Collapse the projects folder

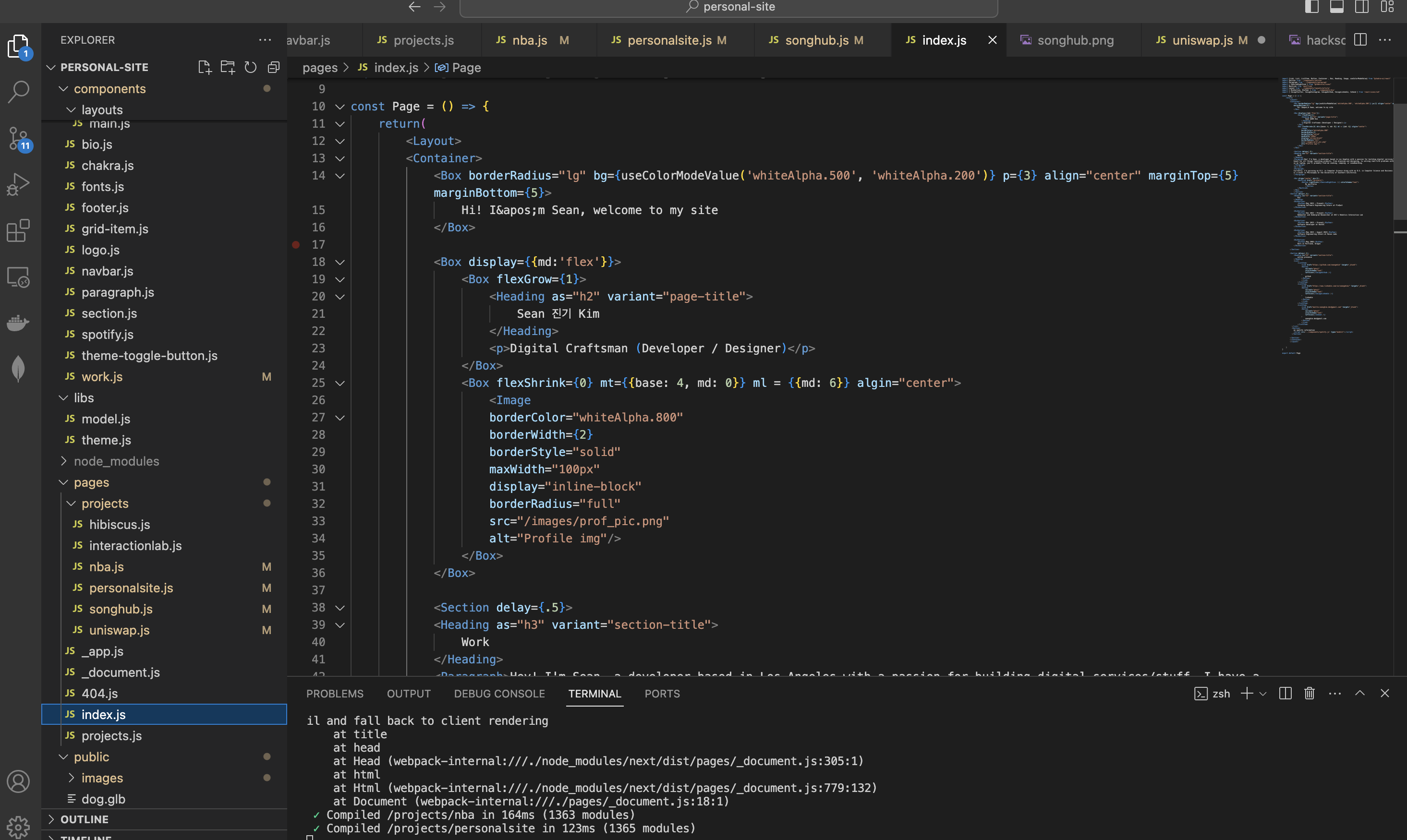click(x=72, y=503)
